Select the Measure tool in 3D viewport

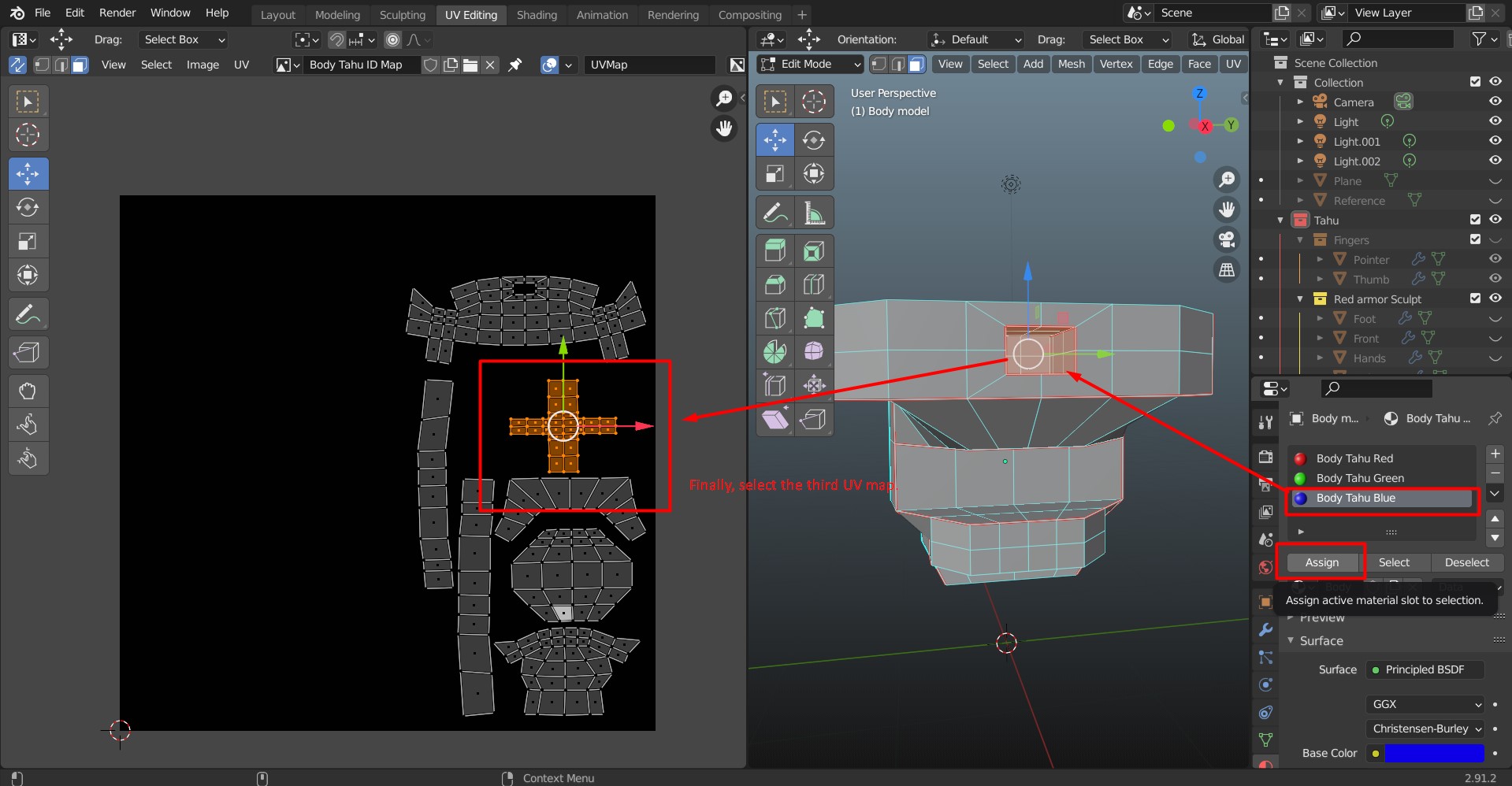[x=814, y=213]
